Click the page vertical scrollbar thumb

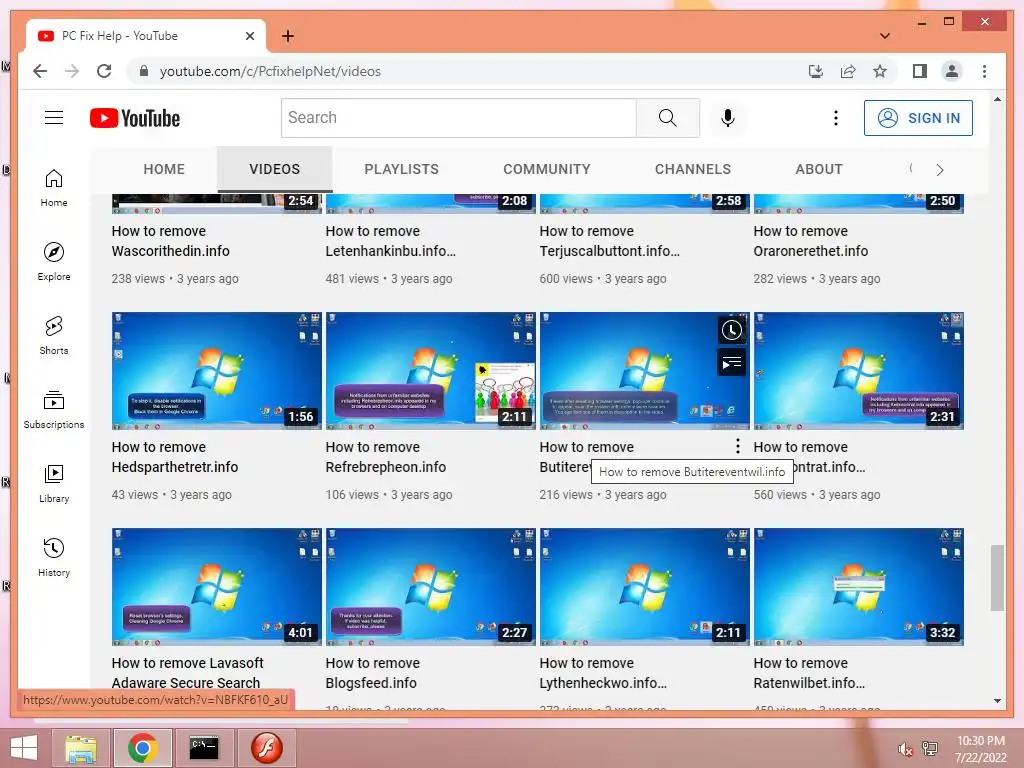[997, 578]
